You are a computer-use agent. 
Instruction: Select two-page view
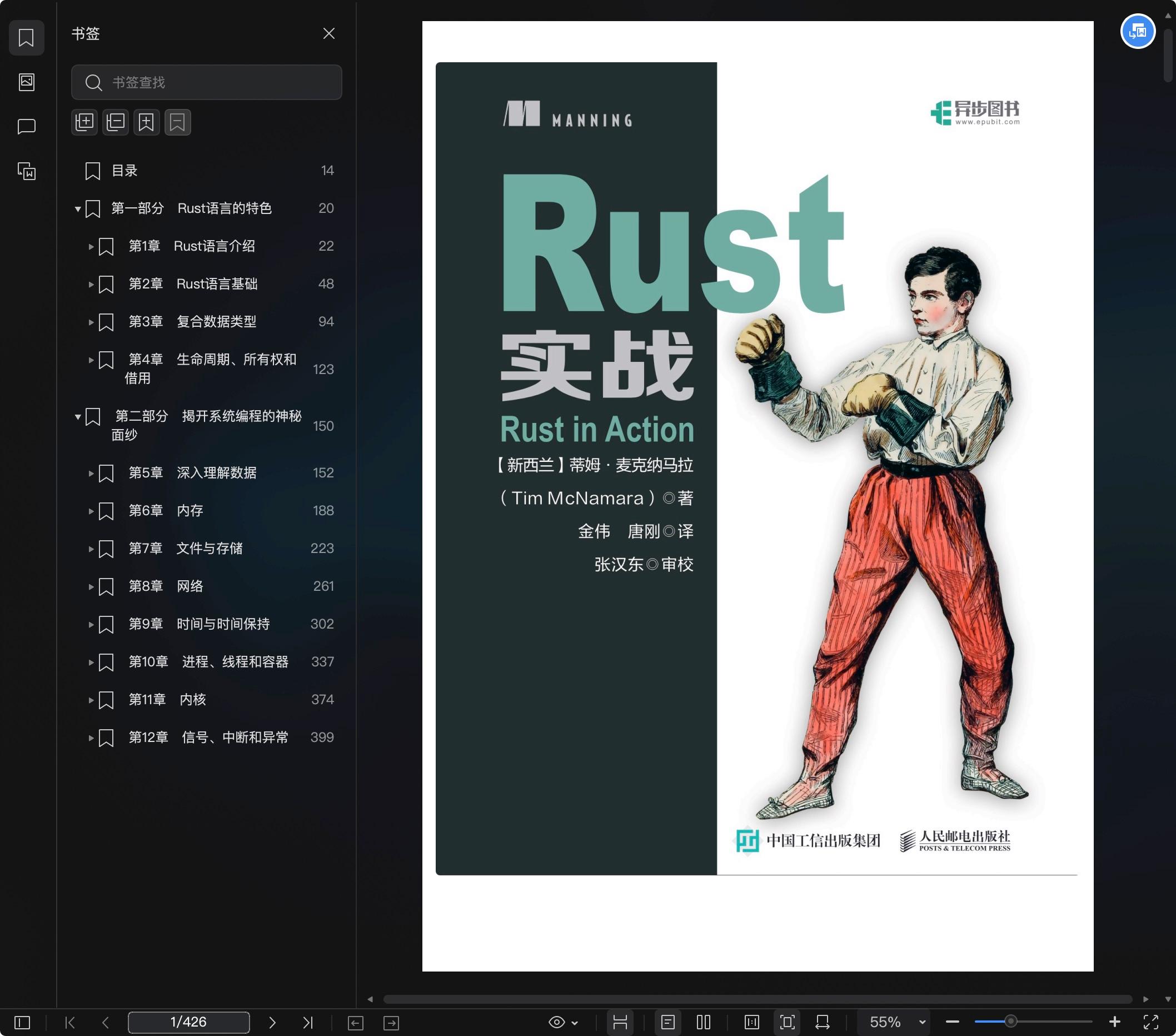[x=704, y=1022]
